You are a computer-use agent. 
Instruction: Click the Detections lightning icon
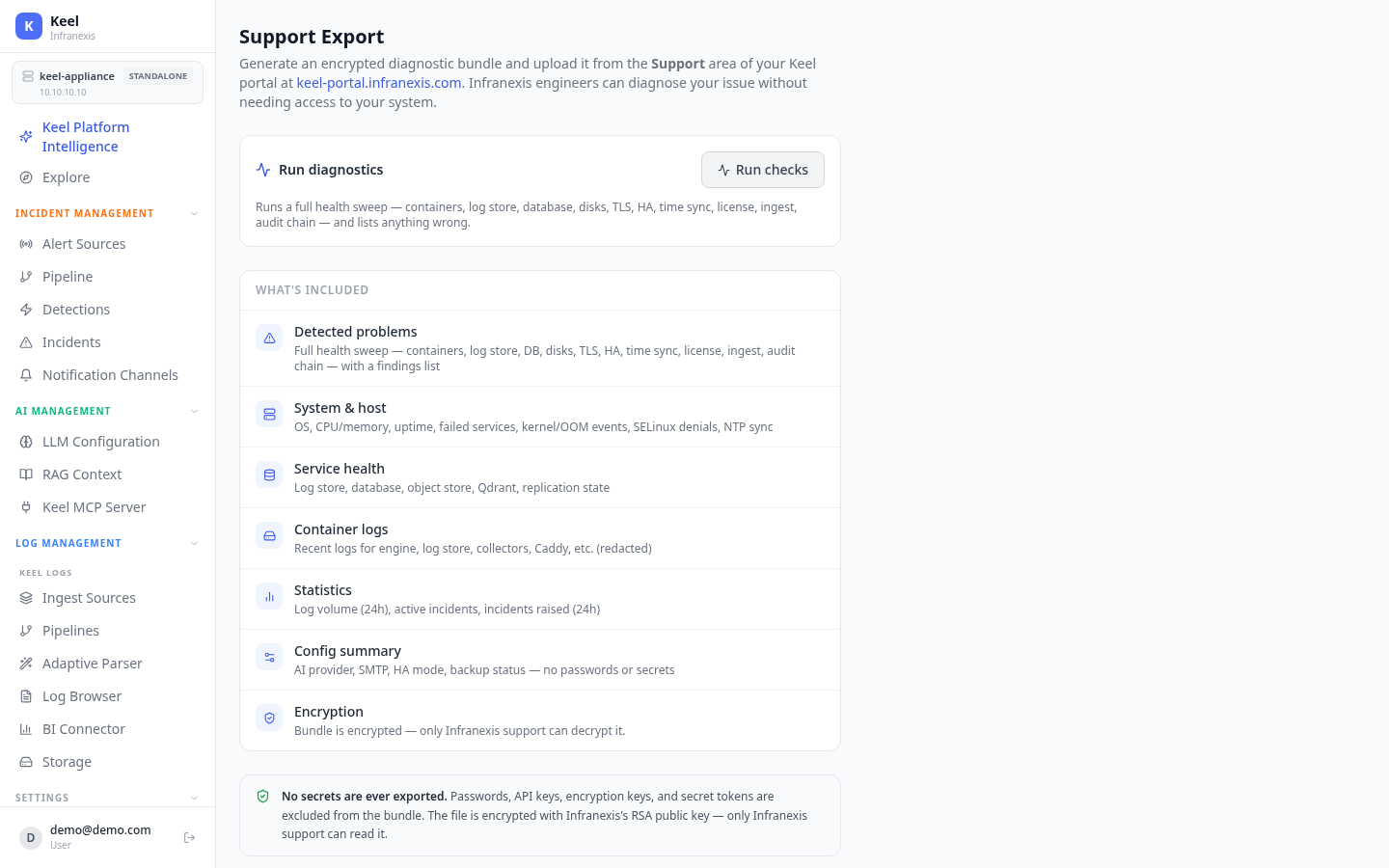click(26, 310)
